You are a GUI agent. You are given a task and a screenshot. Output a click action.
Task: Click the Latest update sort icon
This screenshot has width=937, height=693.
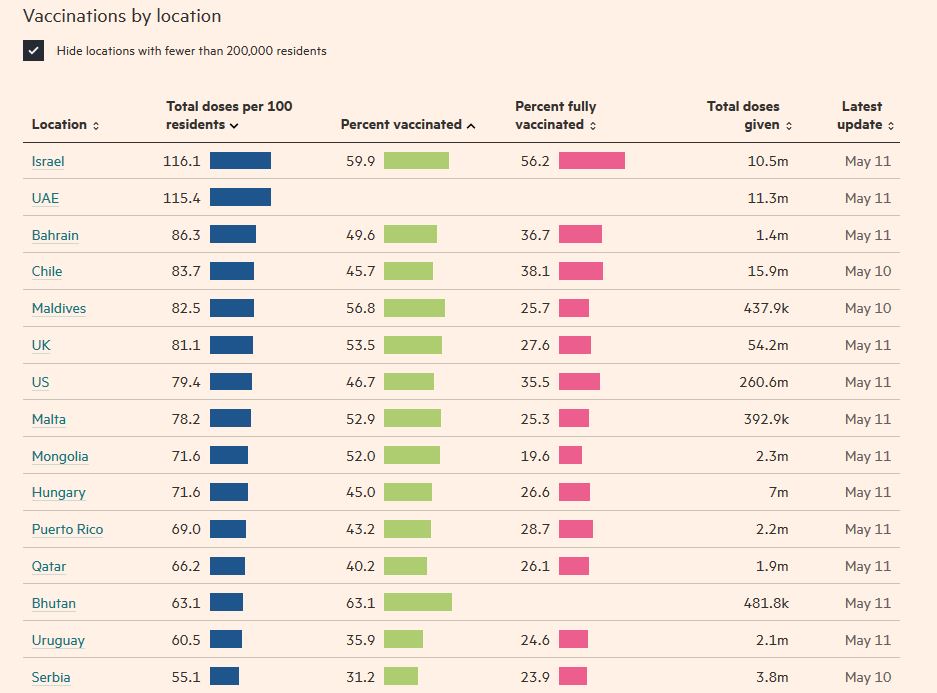[x=890, y=126]
